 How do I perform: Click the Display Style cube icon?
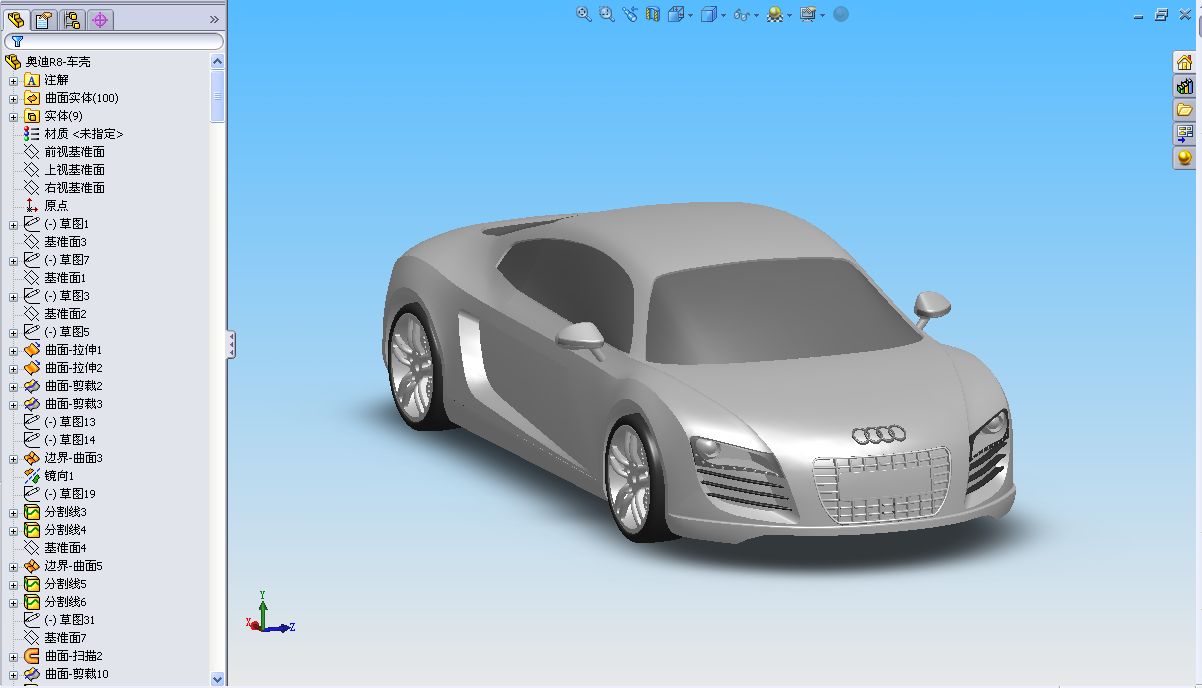click(709, 14)
